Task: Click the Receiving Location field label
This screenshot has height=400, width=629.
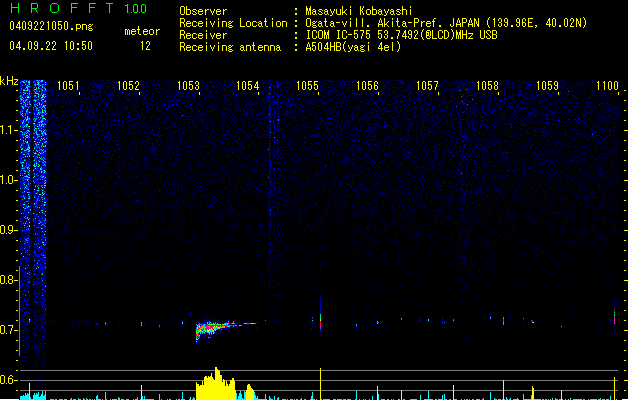Action: (233, 23)
